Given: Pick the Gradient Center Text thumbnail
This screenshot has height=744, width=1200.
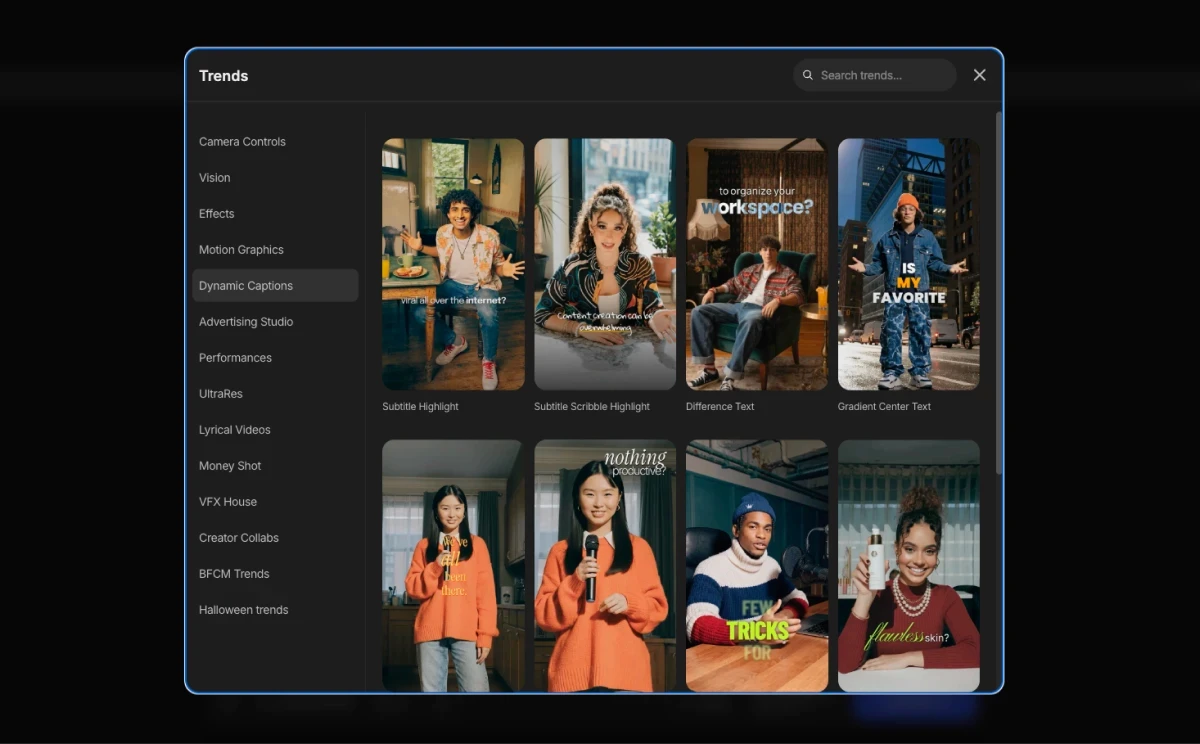Looking at the screenshot, I should [x=909, y=264].
